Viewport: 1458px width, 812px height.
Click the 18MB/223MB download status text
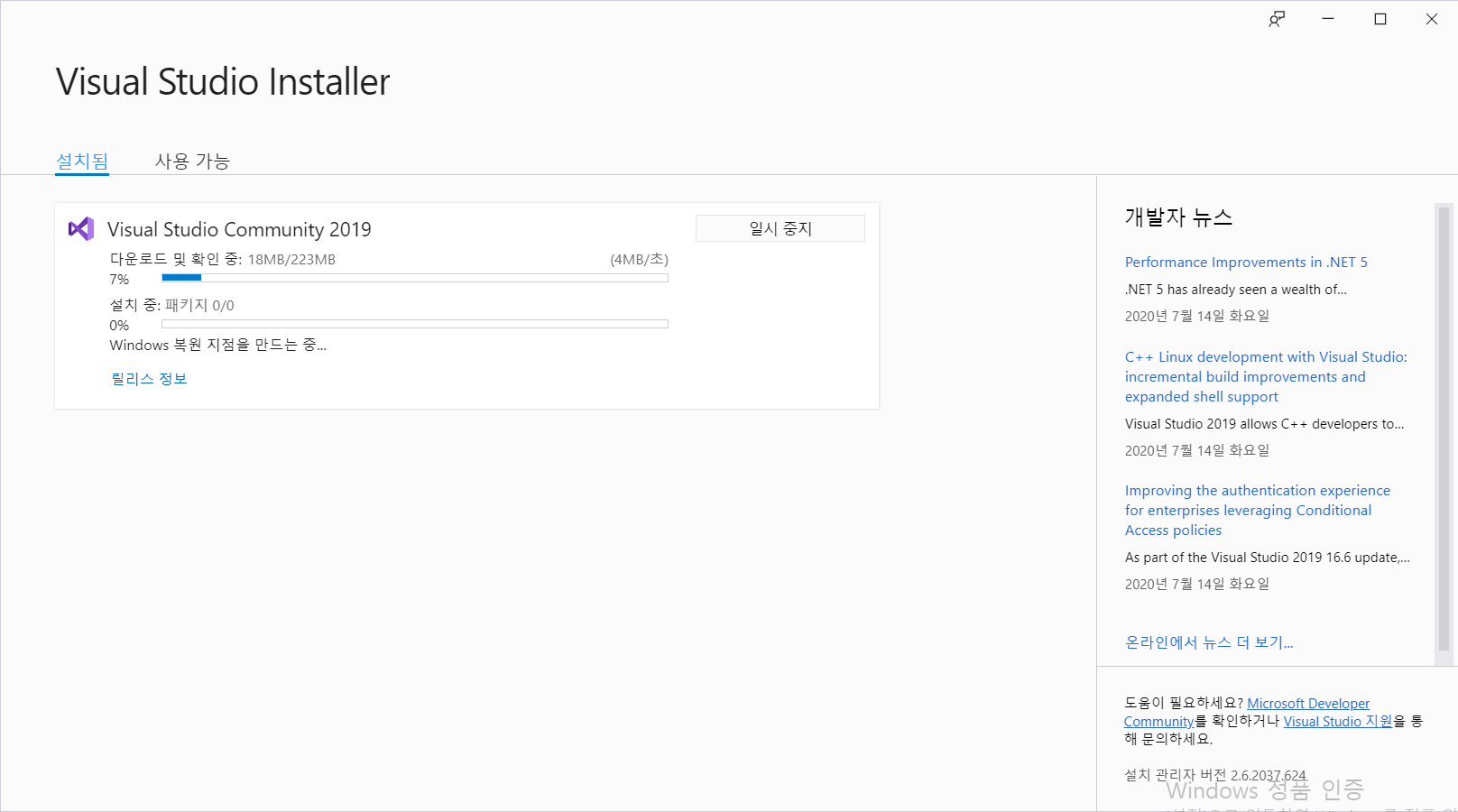(291, 260)
